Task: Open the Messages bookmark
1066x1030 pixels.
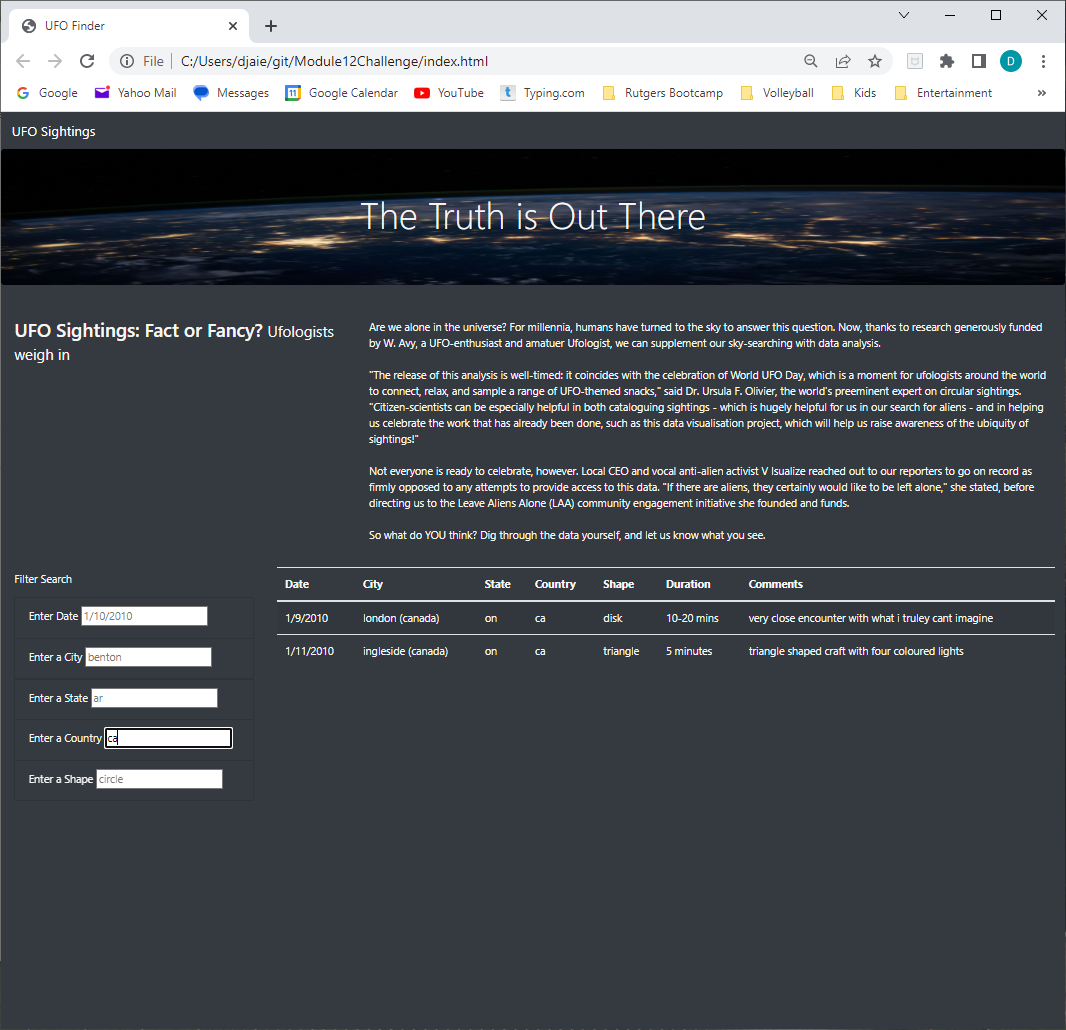Action: coord(231,93)
